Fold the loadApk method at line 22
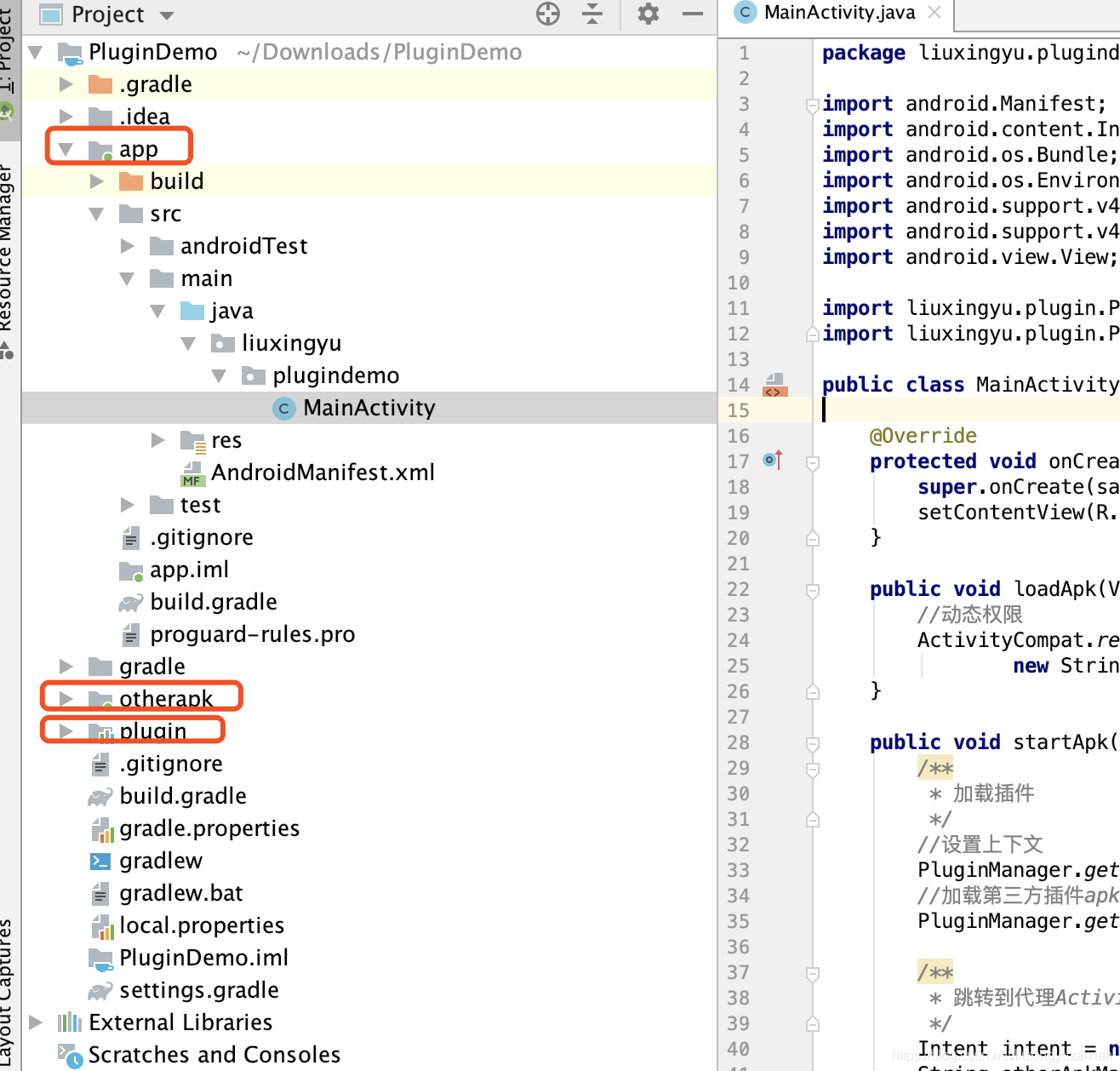This screenshot has height=1071, width=1120. click(812, 591)
